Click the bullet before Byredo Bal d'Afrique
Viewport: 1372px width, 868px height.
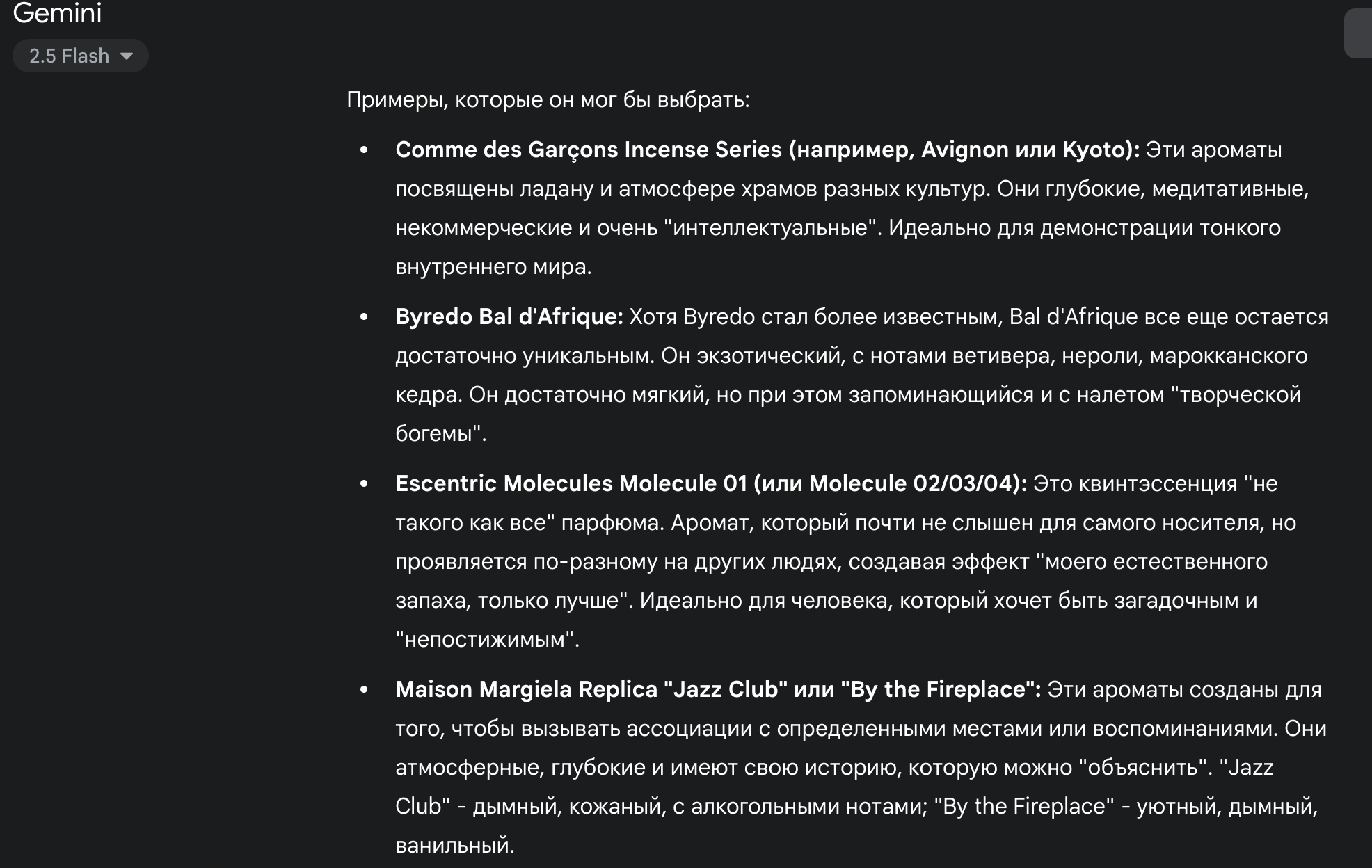(364, 317)
